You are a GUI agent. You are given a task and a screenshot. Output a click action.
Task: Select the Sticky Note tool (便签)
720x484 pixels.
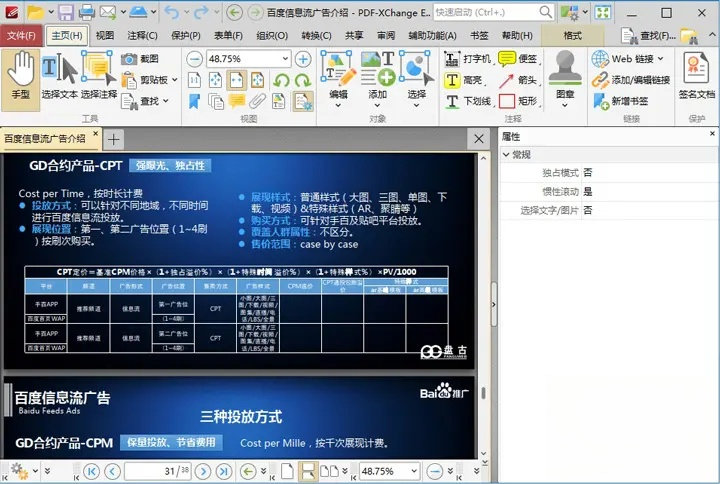518,59
